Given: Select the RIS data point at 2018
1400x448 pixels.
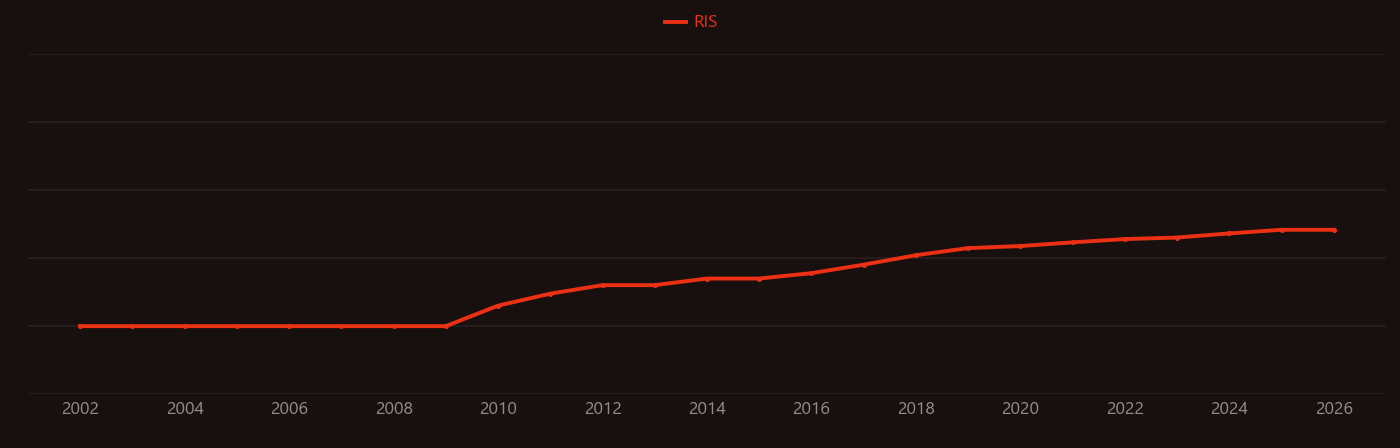Looking at the screenshot, I should [916, 255].
